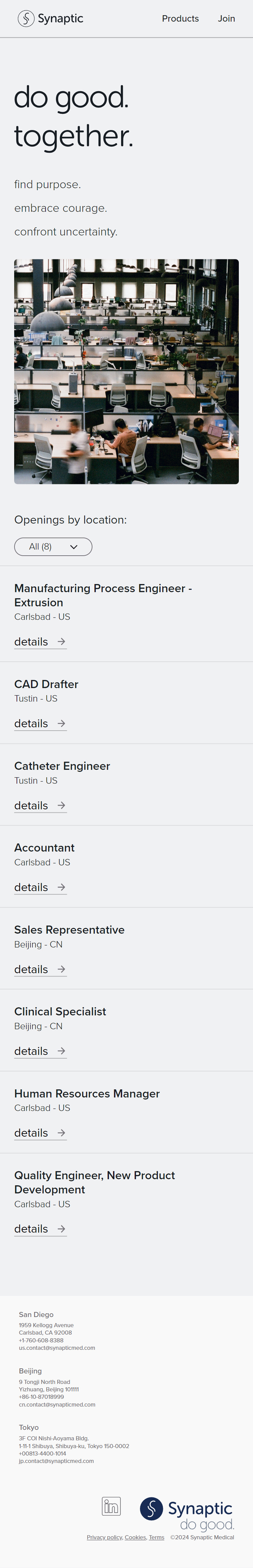The width and height of the screenshot is (253, 1568).
Task: Click the arrow beside CAD Drafter details
Action: tap(61, 723)
